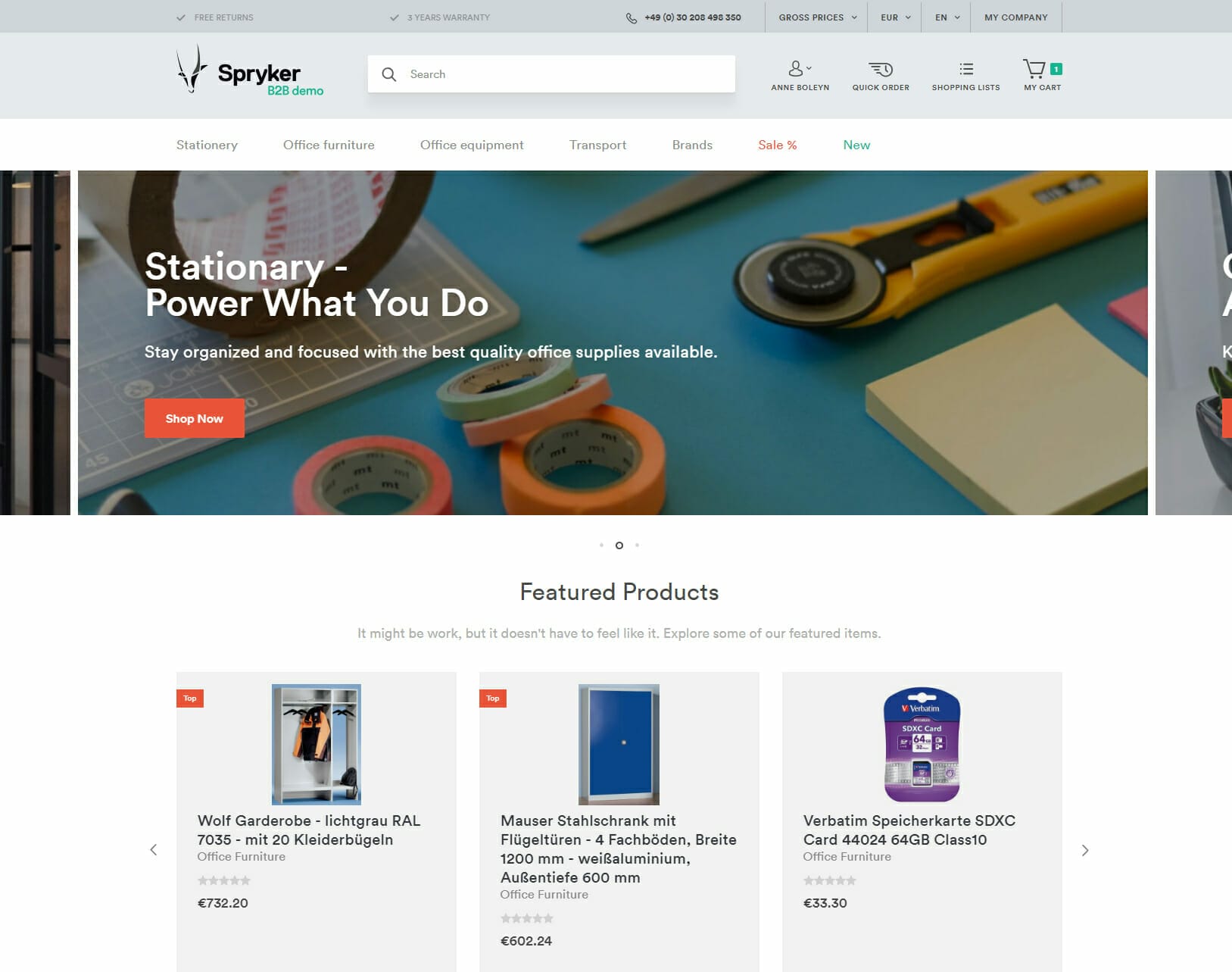Open the EN language dropdown
The height and width of the screenshot is (972, 1232).
[x=947, y=17]
